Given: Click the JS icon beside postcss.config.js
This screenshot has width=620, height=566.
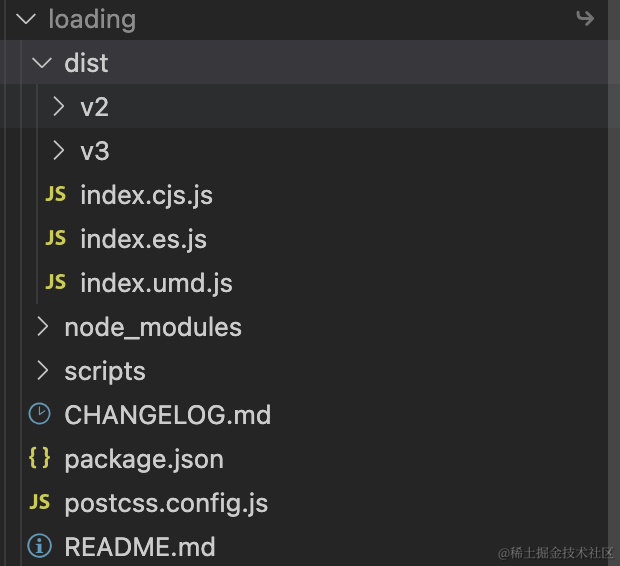Looking at the screenshot, I should pyautogui.click(x=40, y=502).
